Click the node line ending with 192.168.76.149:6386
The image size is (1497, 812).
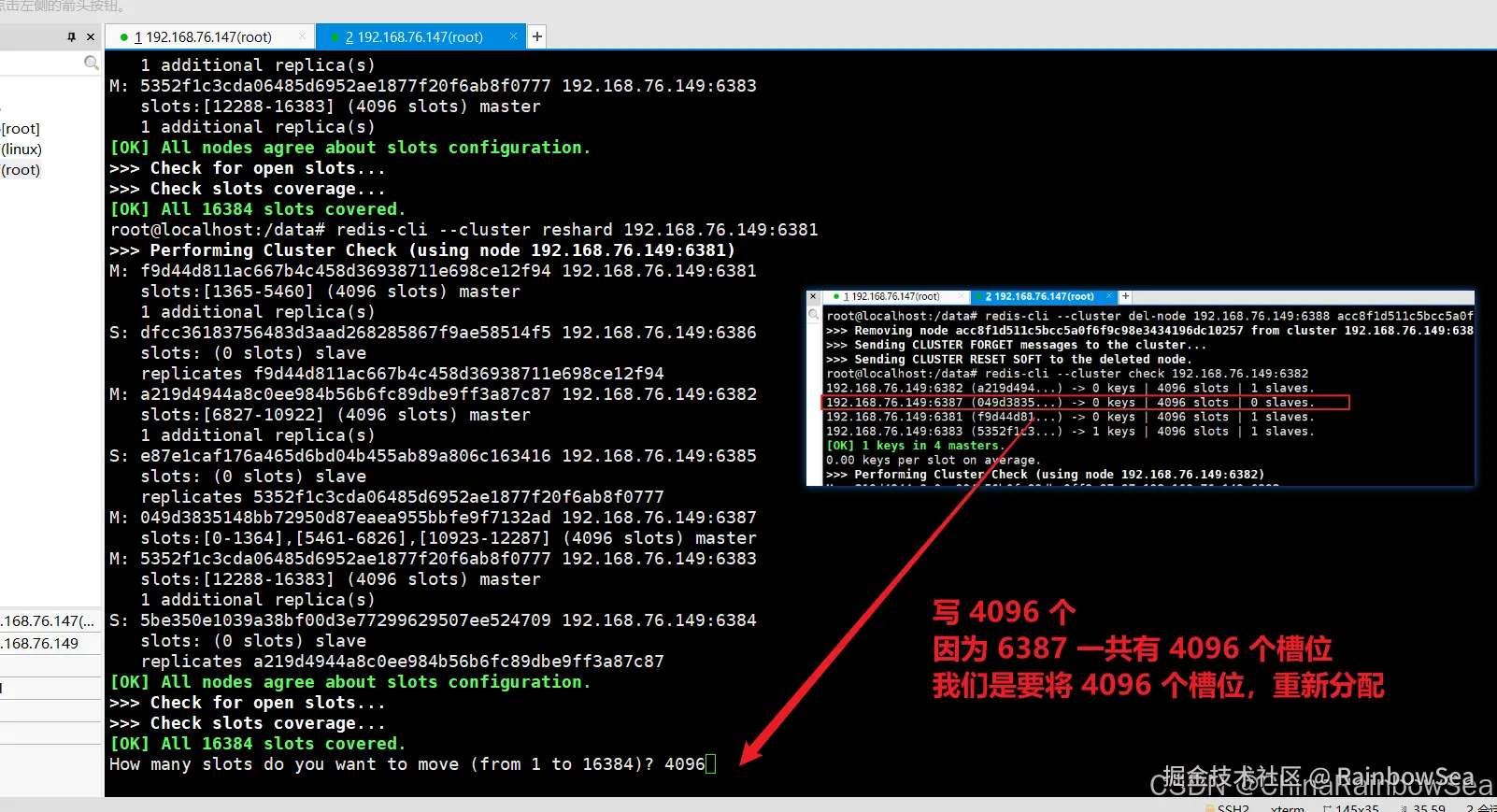pos(433,333)
